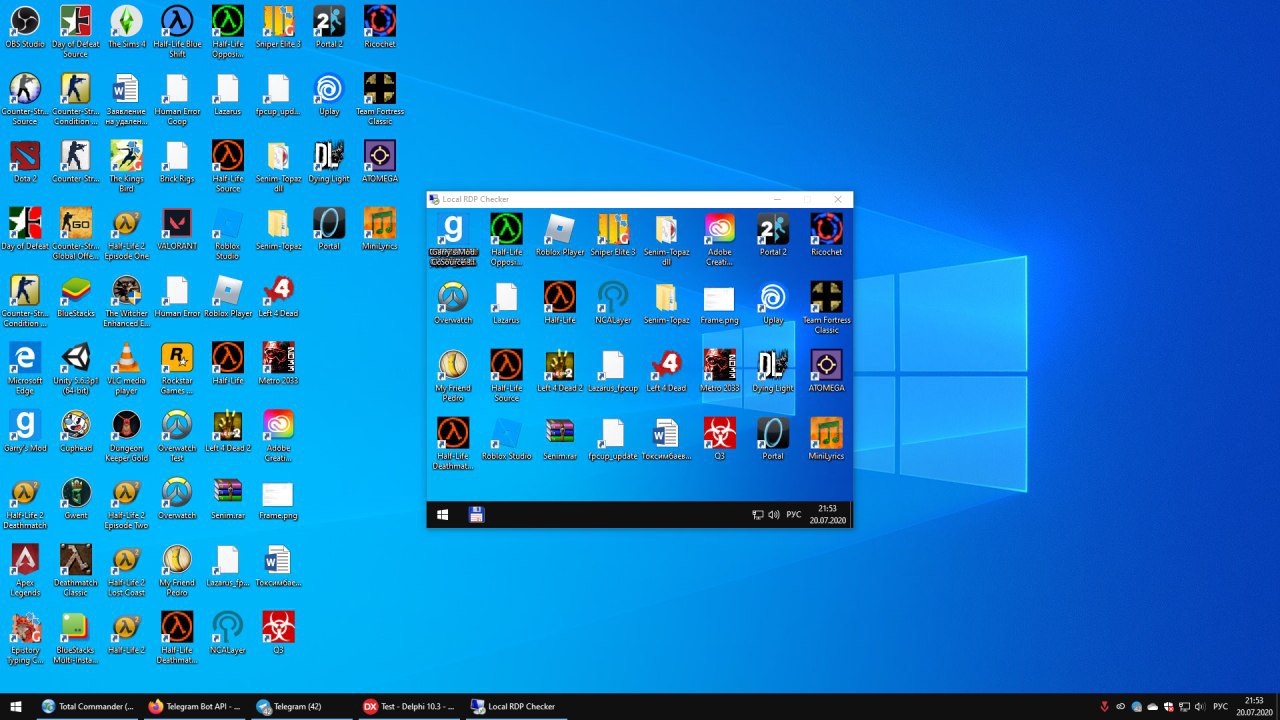The height and width of the screenshot is (720, 1280).
Task: Select NCALayer icon in RDP Checker window
Action: tap(613, 303)
